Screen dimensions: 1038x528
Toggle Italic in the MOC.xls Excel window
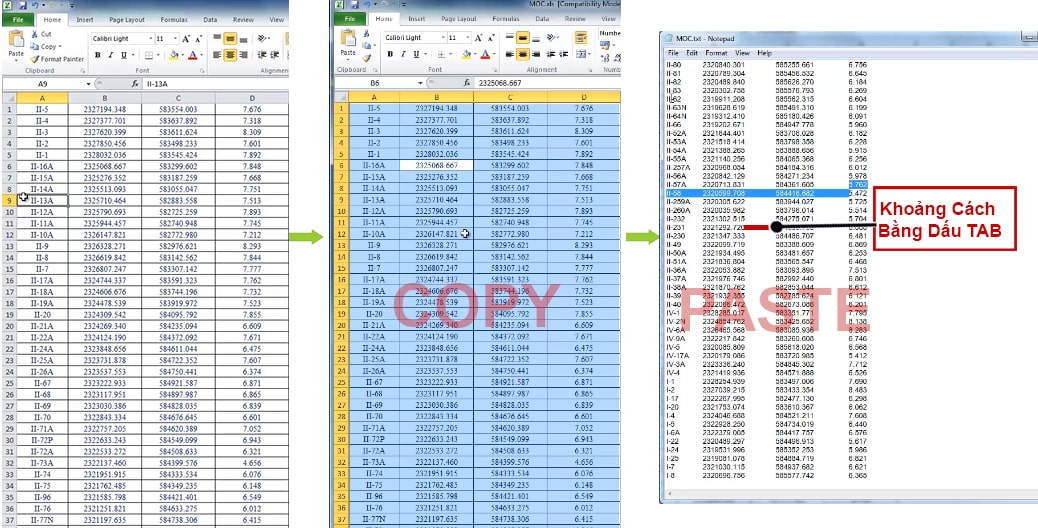point(403,54)
